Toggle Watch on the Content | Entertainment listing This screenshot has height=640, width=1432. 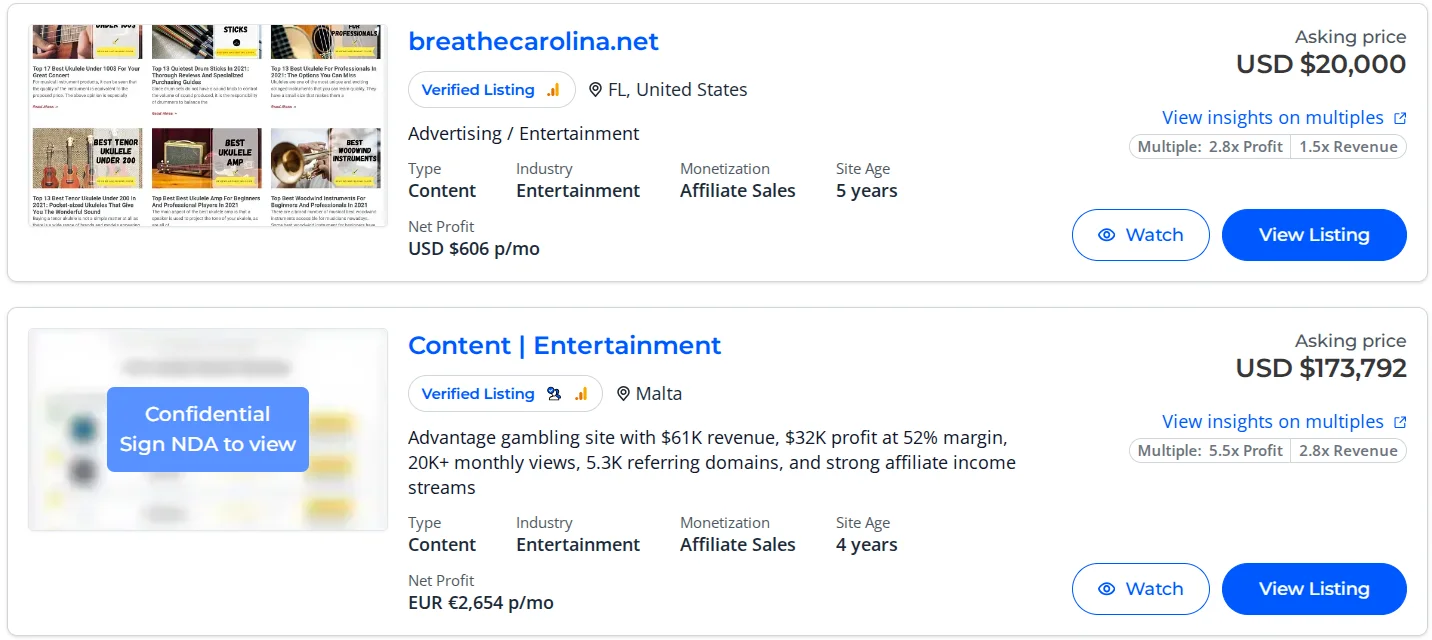click(1140, 589)
